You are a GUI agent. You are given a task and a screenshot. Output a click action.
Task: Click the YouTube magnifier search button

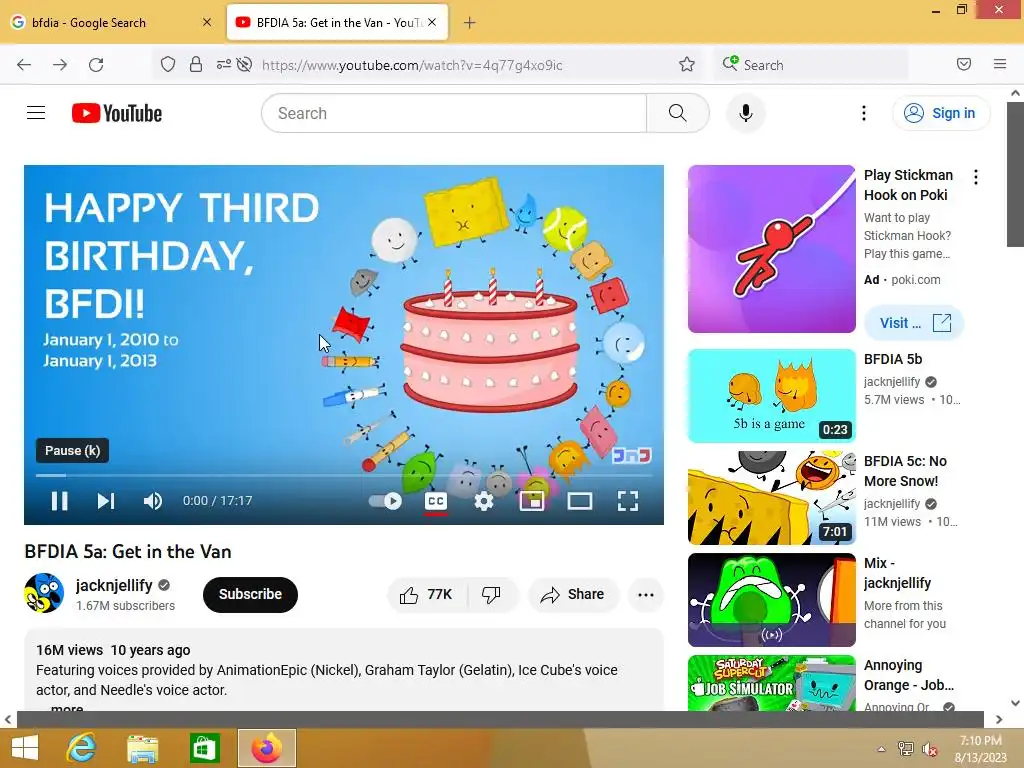click(678, 113)
